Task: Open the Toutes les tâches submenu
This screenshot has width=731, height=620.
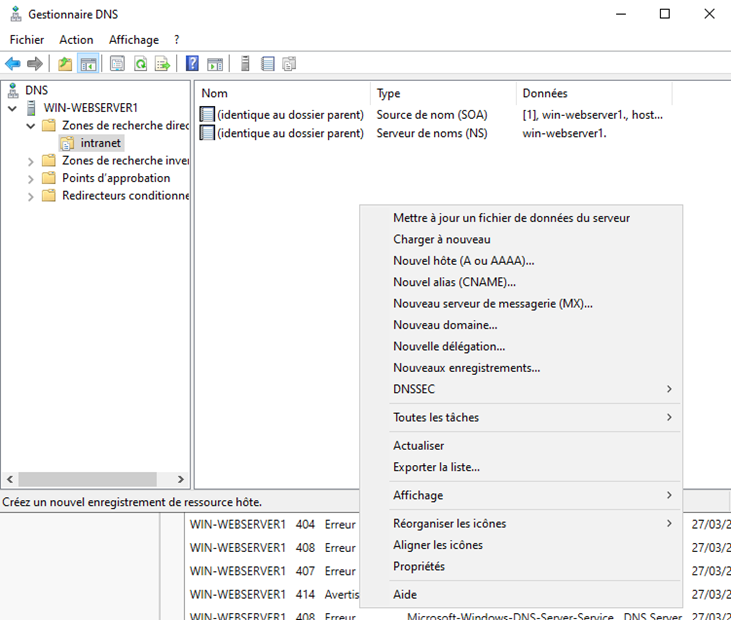Action: [x=521, y=417]
